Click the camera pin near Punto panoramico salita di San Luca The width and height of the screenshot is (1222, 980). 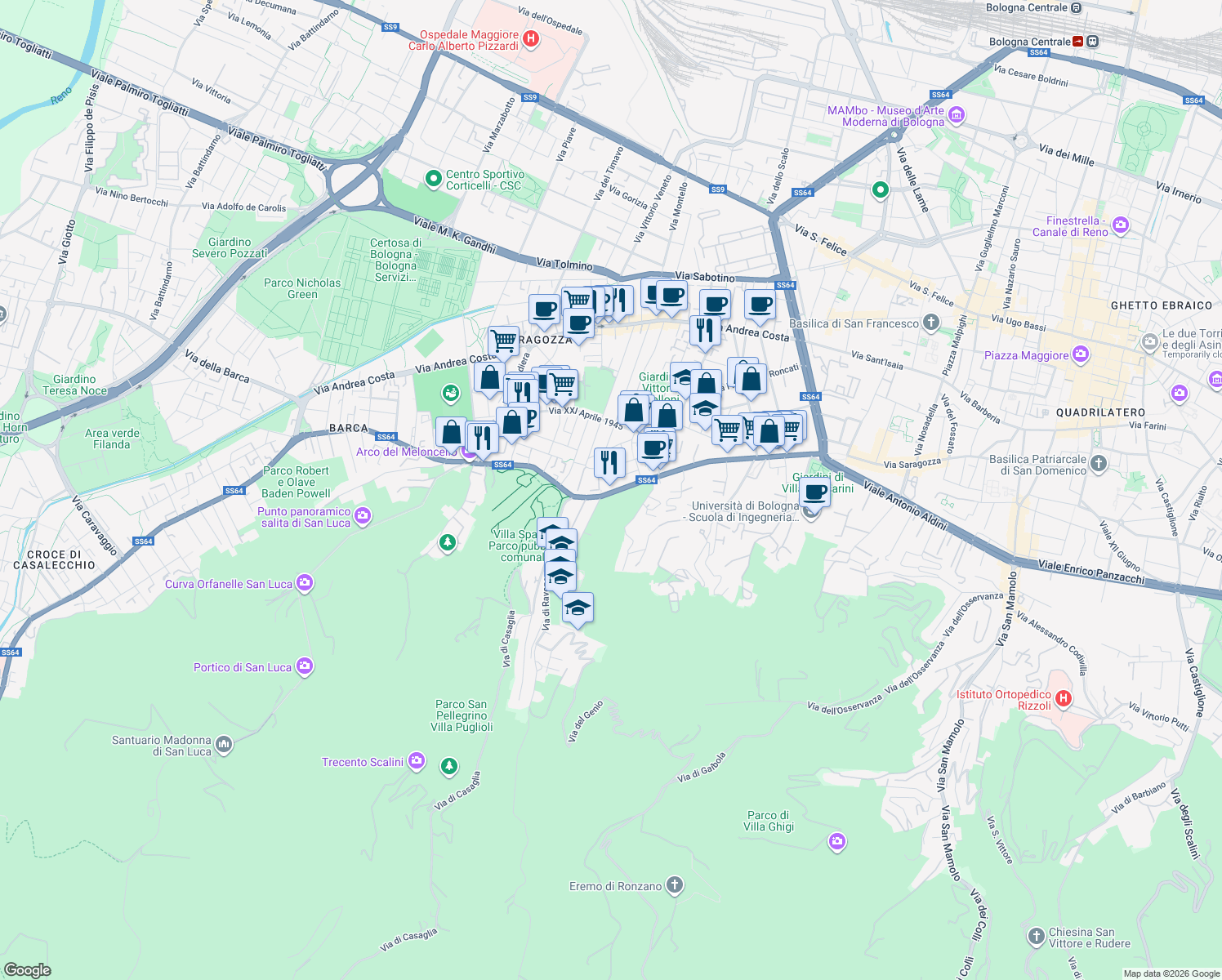click(x=362, y=516)
